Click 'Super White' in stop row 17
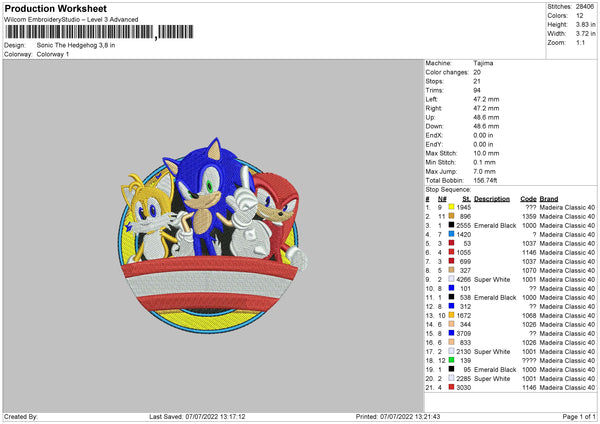This screenshot has height=424, width=600. coord(492,351)
